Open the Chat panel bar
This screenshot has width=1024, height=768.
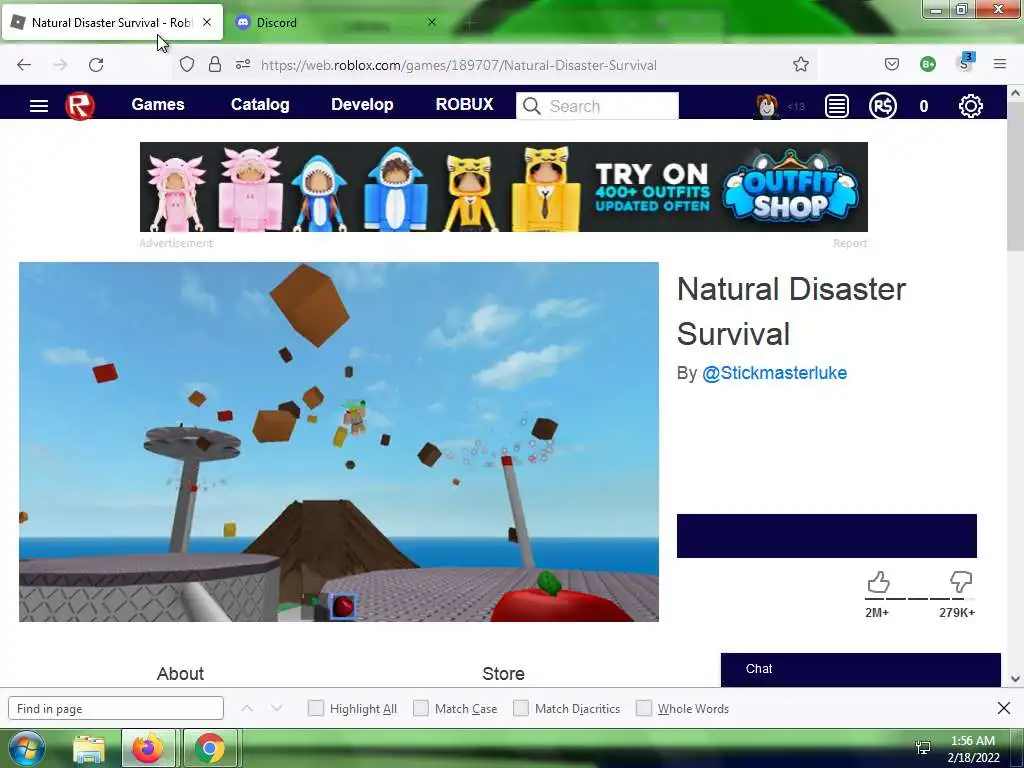pos(861,669)
